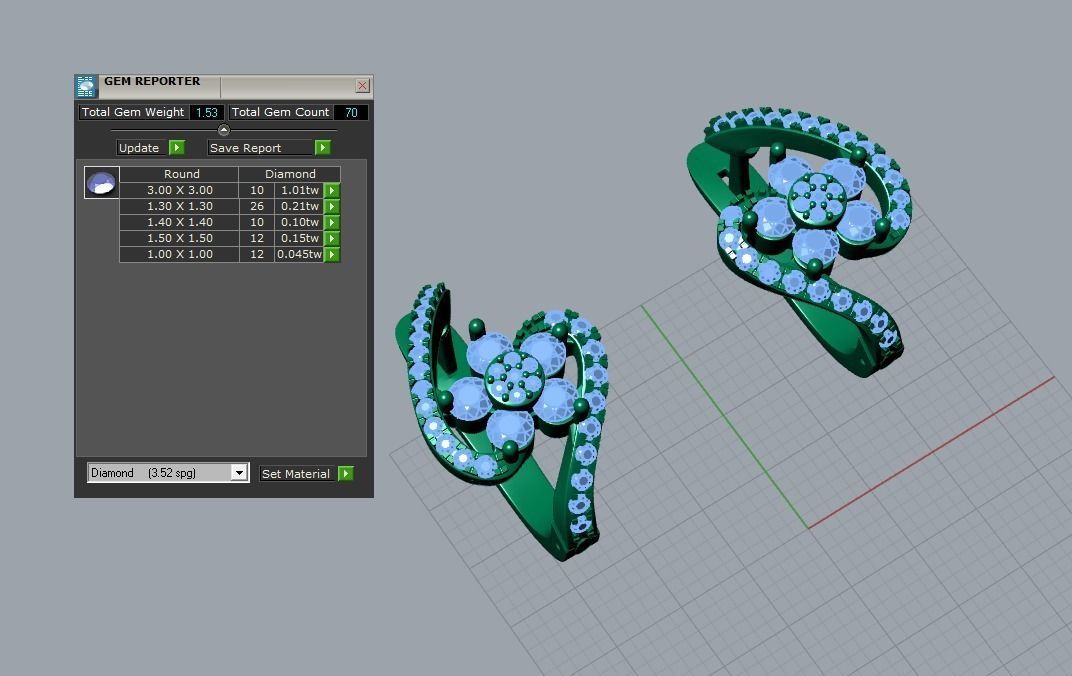Select the round gem thumbnail

coord(101,182)
